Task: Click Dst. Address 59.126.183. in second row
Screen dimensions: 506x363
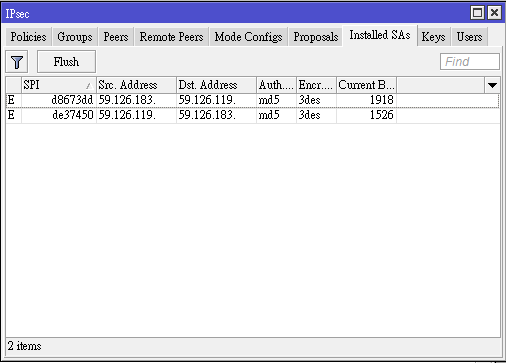Action: (x=207, y=115)
